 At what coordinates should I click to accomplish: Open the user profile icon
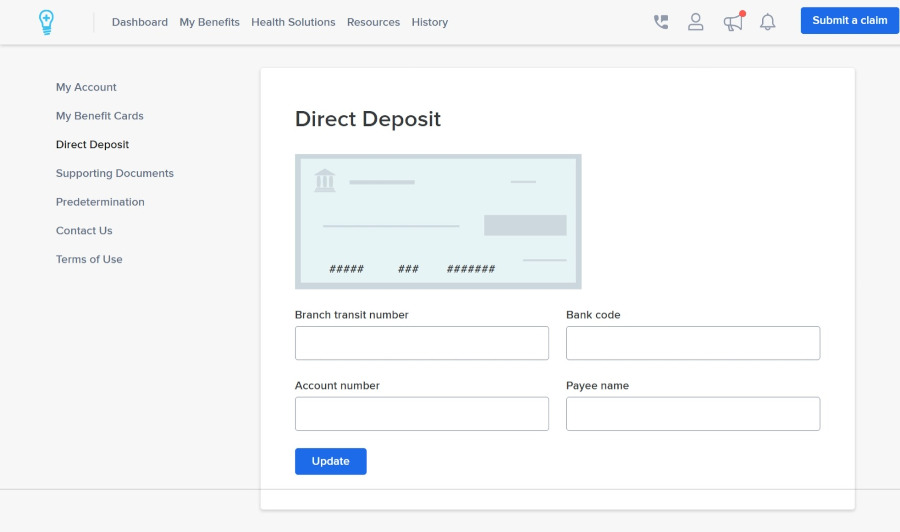tap(696, 22)
